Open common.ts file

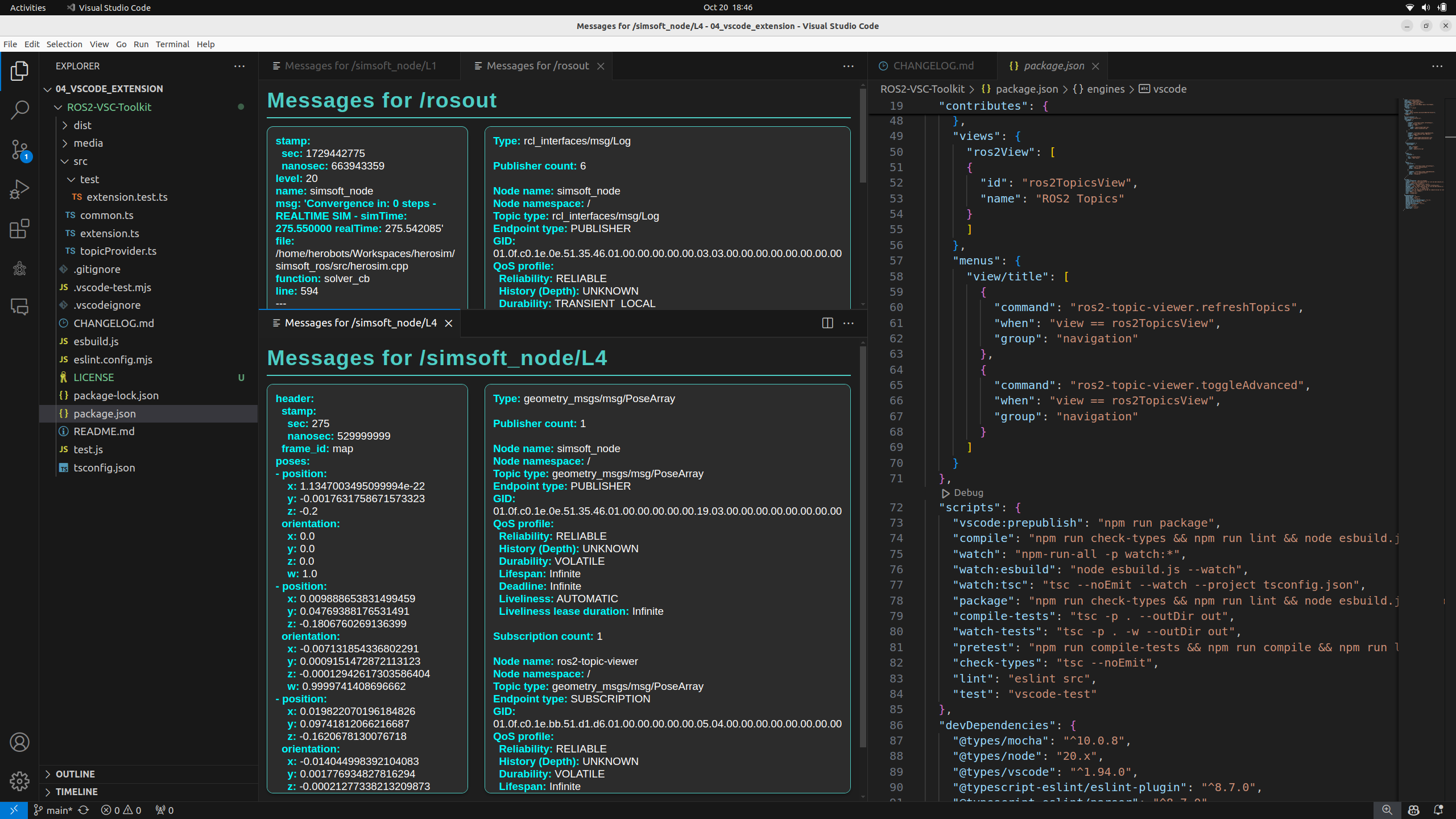[106, 215]
